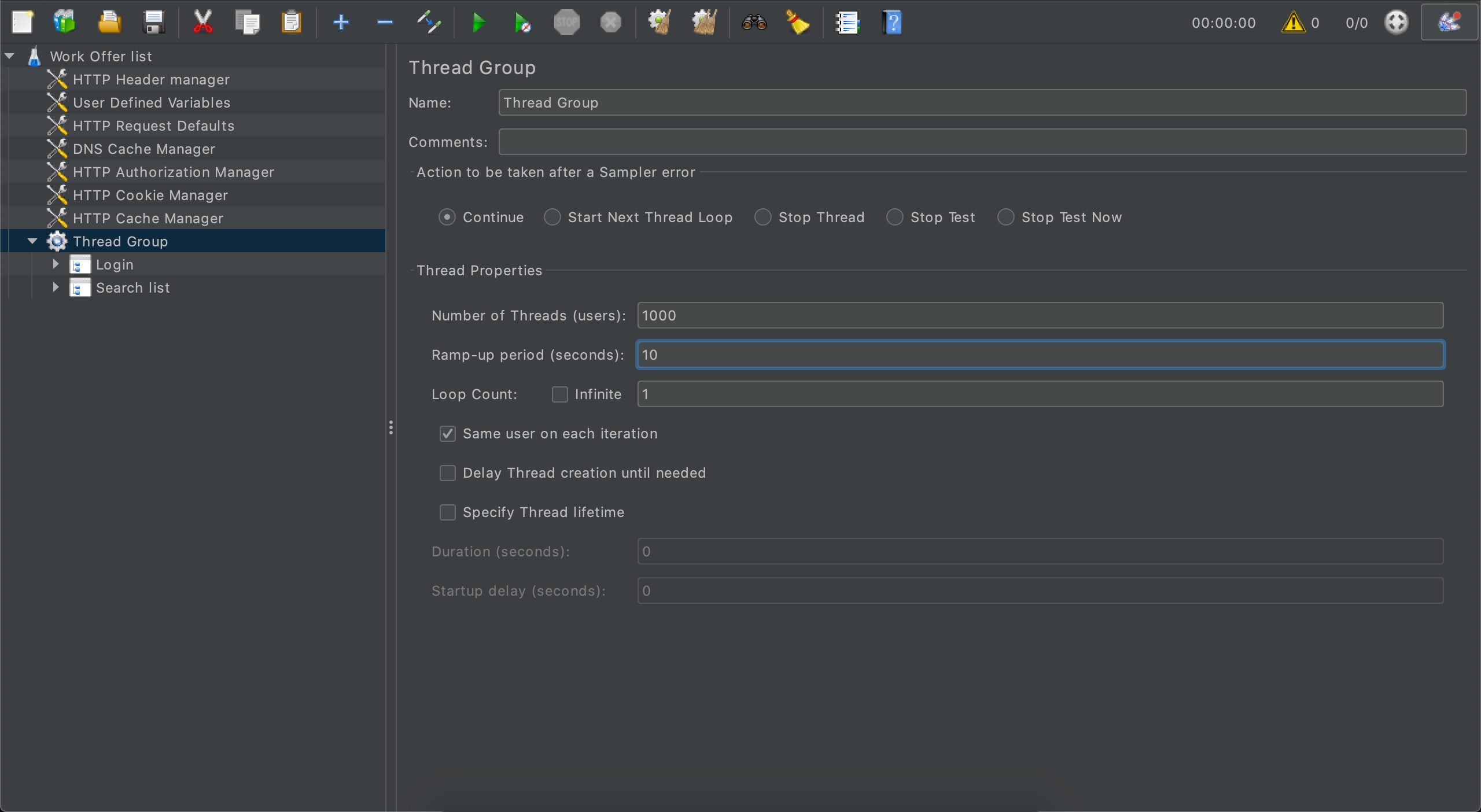1481x812 pixels.
Task: Open an existing test plan file
Action: pos(109,23)
